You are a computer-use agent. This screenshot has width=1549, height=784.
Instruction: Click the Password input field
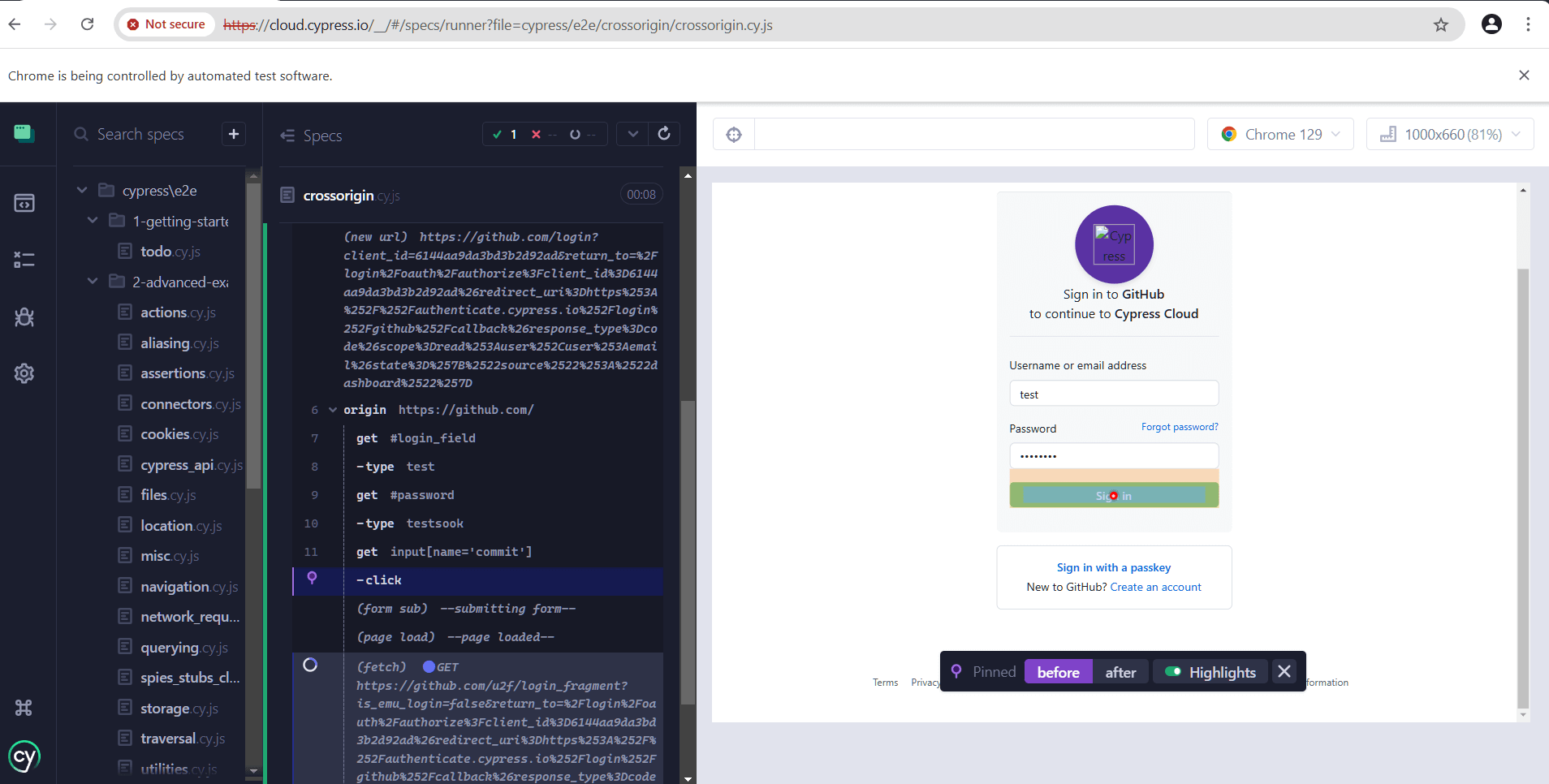pos(1114,455)
